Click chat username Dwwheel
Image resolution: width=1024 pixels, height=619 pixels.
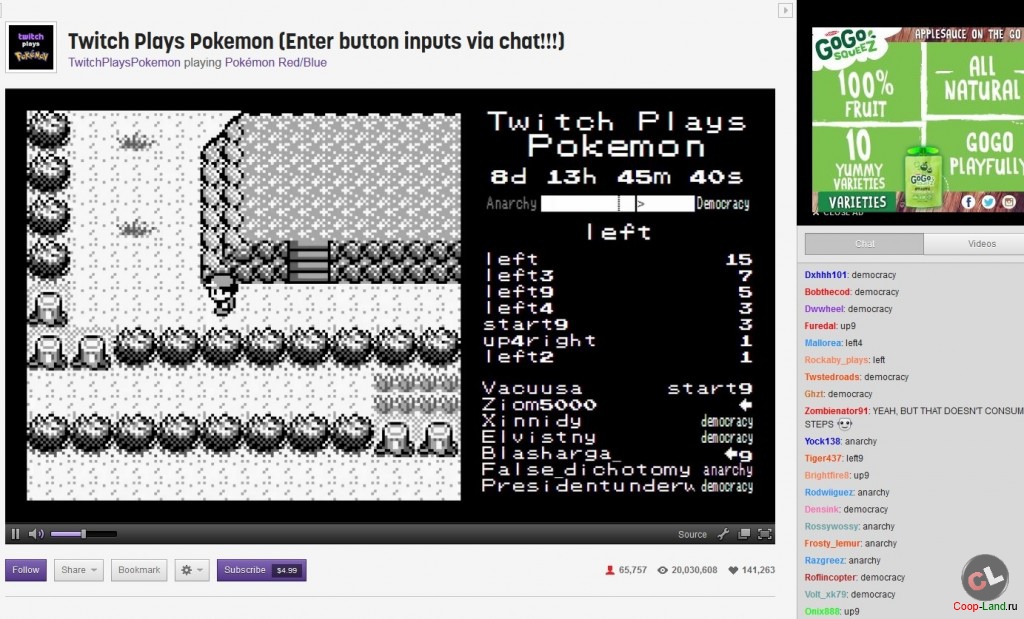(x=824, y=309)
